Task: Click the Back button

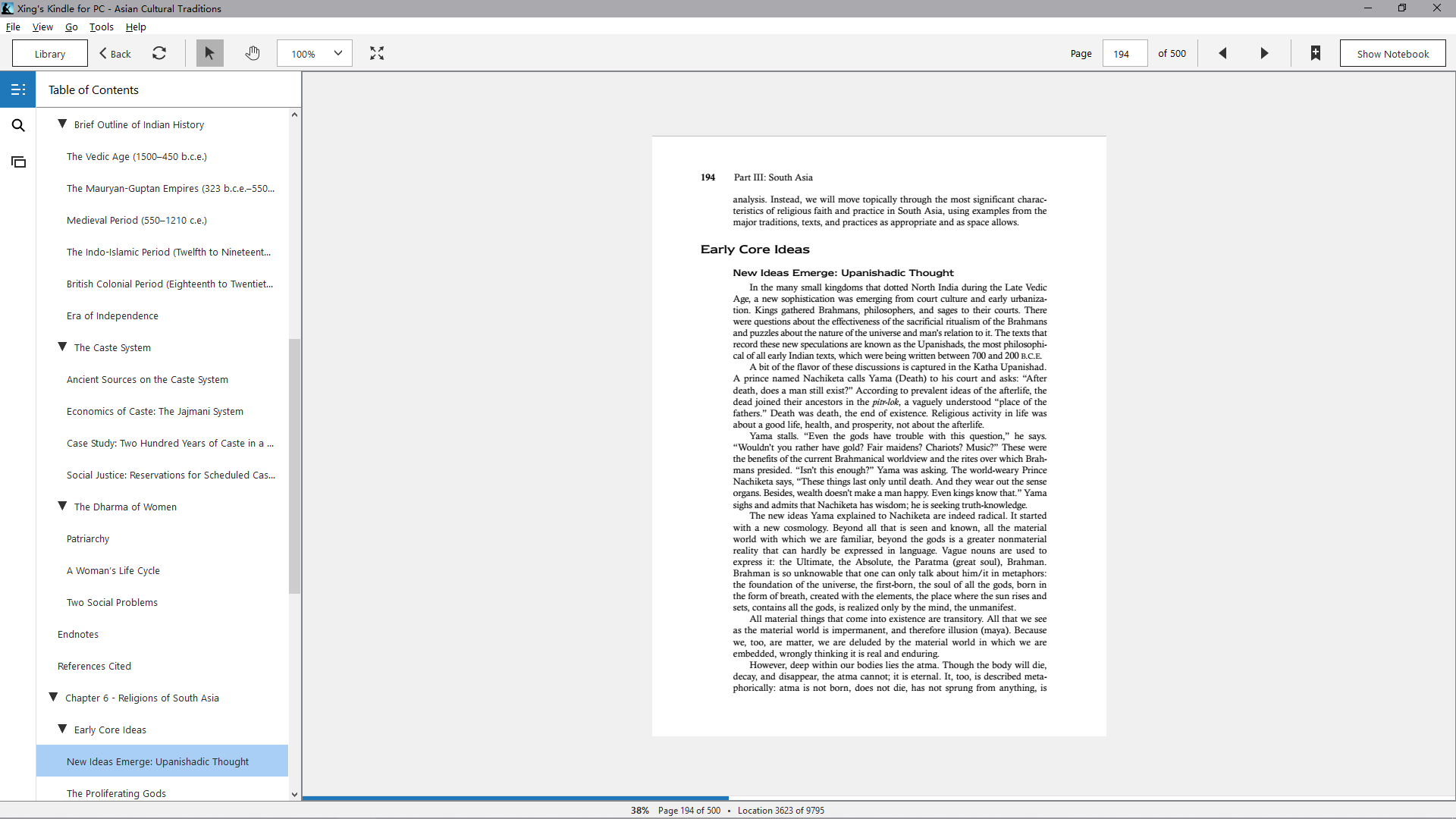Action: coord(115,53)
